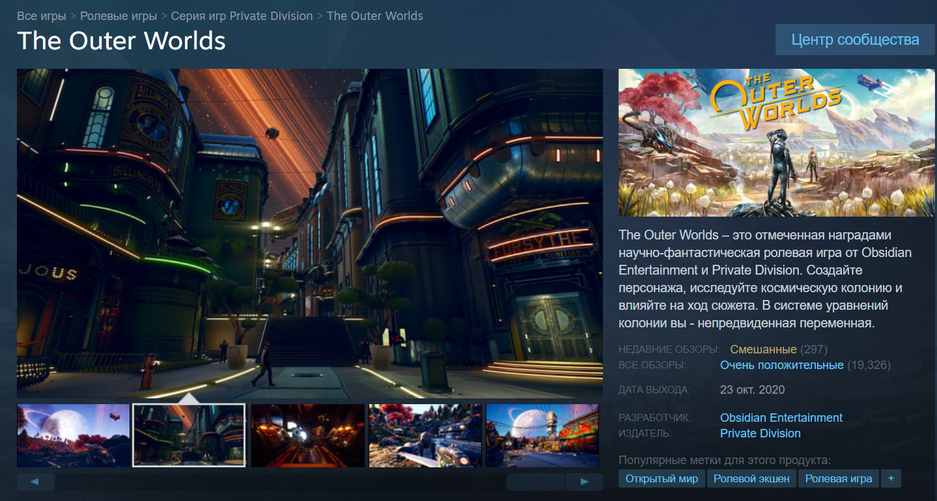Open the "Все игры" breadcrumb link
Image resolution: width=937 pixels, height=501 pixels.
(x=41, y=16)
